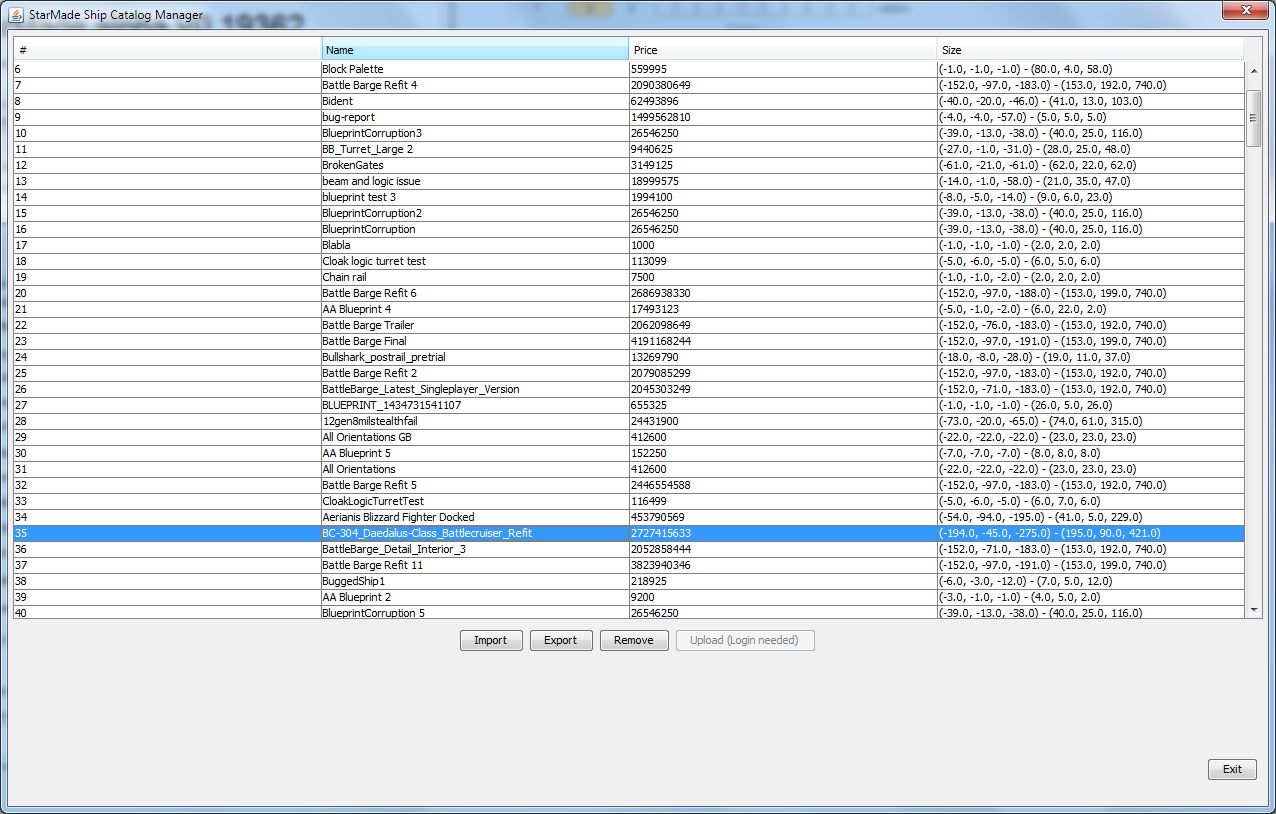Click the Remove button

[x=634, y=640]
